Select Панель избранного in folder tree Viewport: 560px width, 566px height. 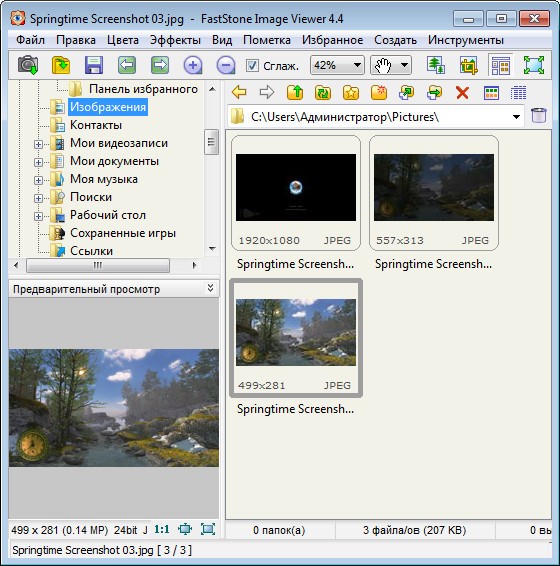[x=143, y=89]
